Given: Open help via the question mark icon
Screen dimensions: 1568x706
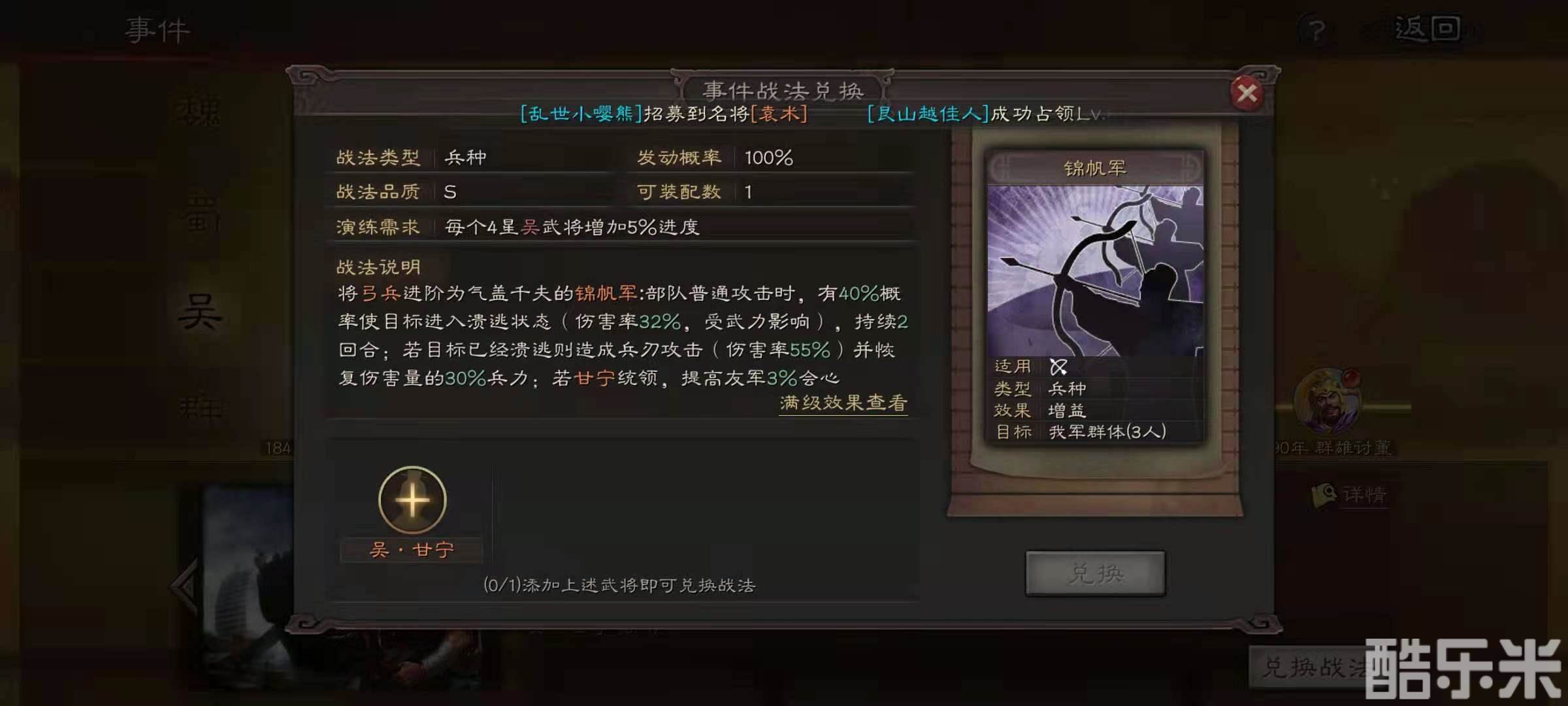Looking at the screenshot, I should point(1317,30).
